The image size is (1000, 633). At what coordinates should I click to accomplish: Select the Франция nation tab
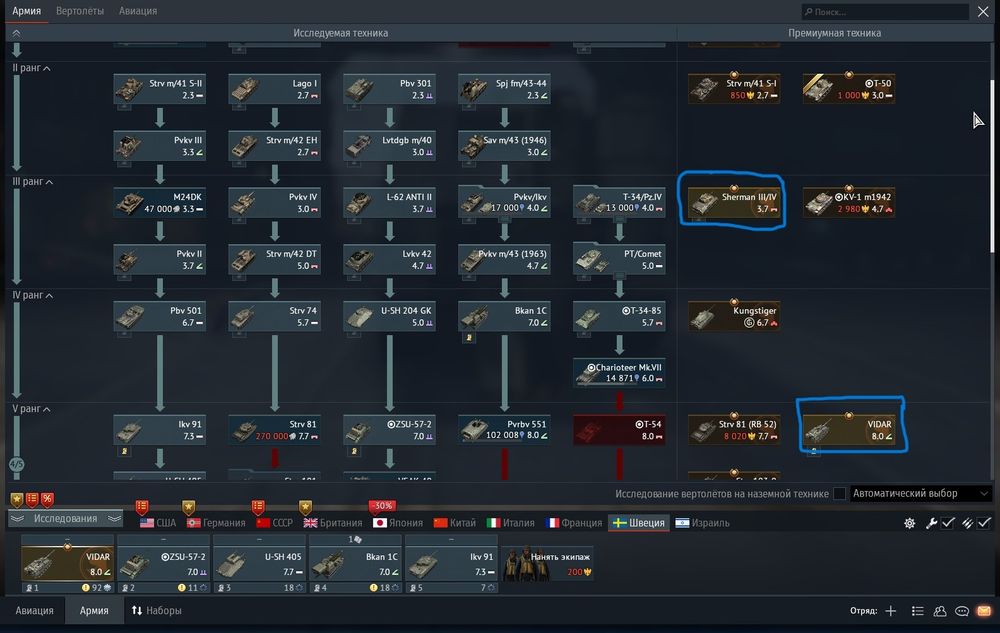(x=574, y=523)
